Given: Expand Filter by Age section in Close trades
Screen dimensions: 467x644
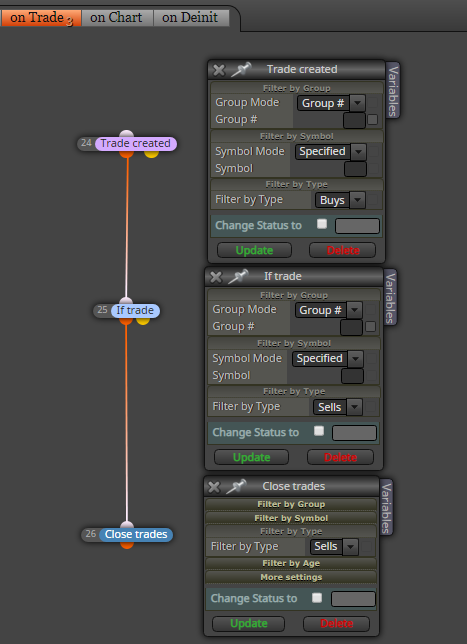Looking at the screenshot, I should 291,564.
